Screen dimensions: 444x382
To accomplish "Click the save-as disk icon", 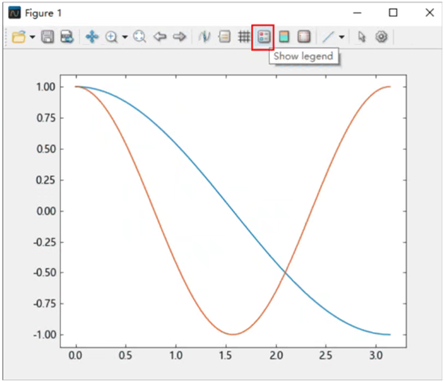I will point(67,37).
